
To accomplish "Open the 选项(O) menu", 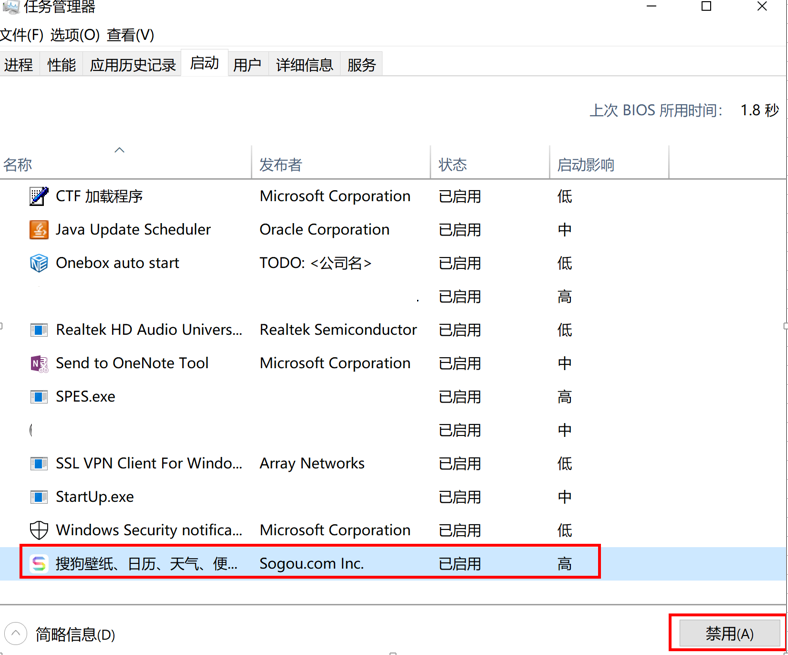I will [x=75, y=35].
